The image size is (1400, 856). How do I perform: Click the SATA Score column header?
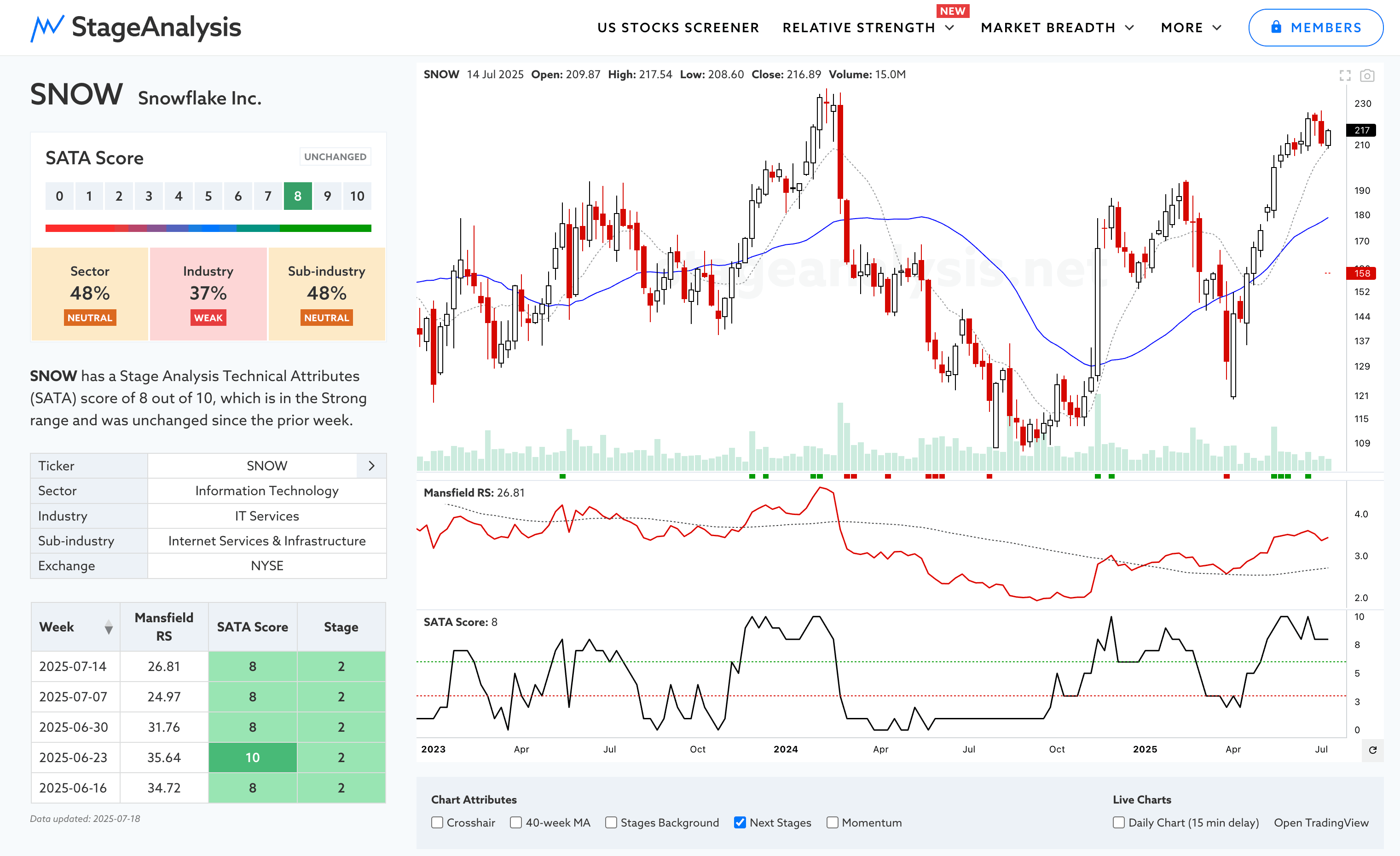tap(252, 626)
